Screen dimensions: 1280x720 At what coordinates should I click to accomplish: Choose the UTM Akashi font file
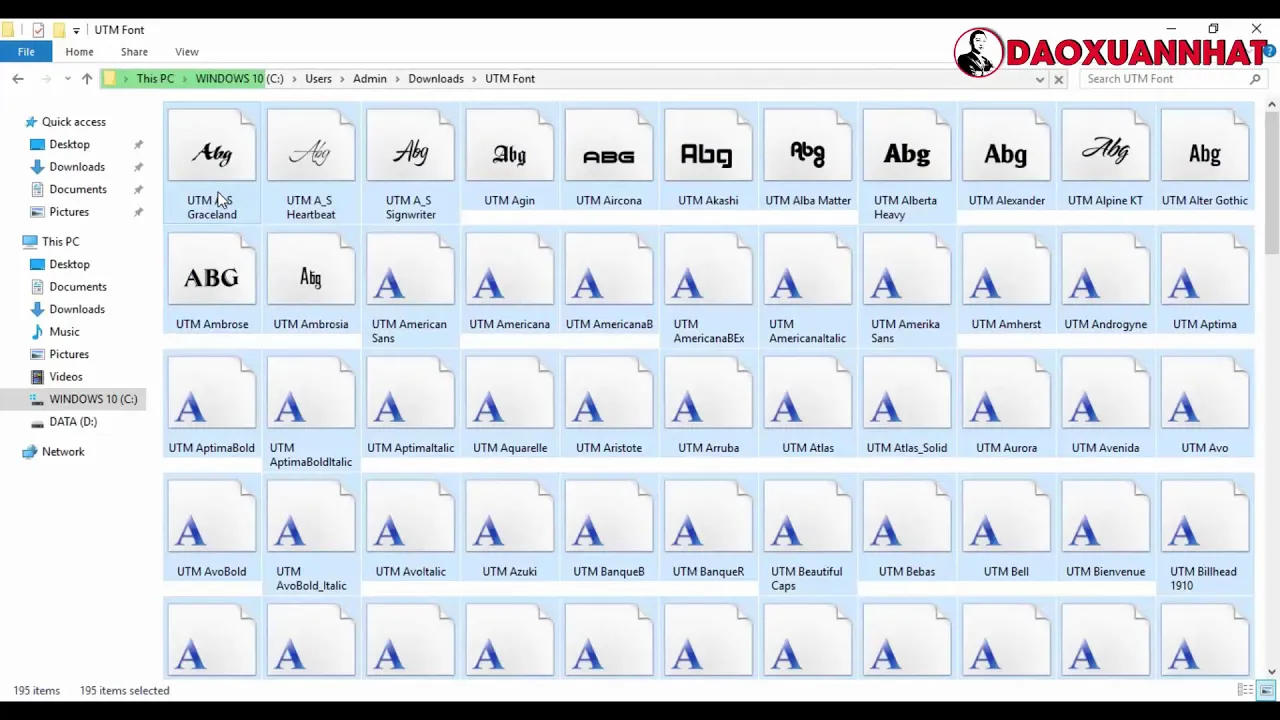tap(708, 158)
